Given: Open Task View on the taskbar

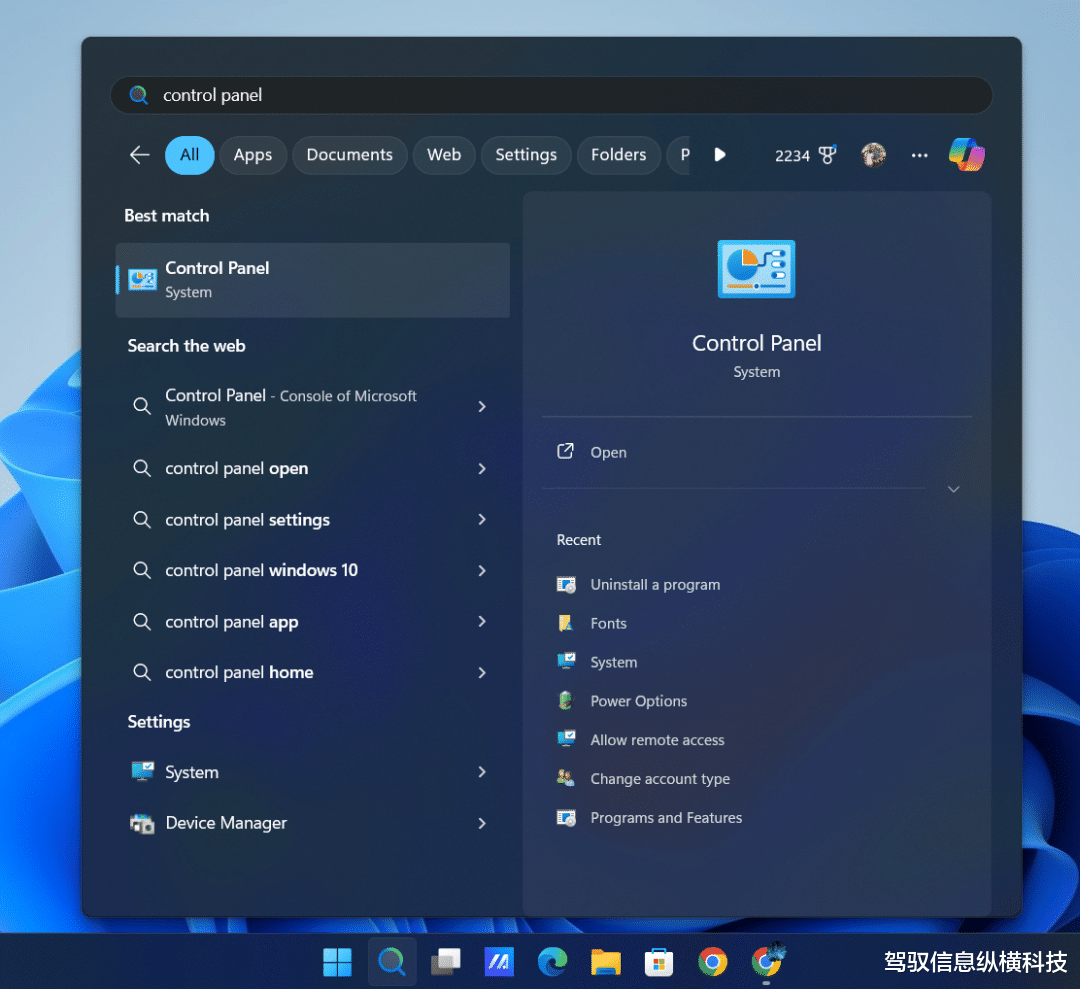Looking at the screenshot, I should [x=446, y=961].
